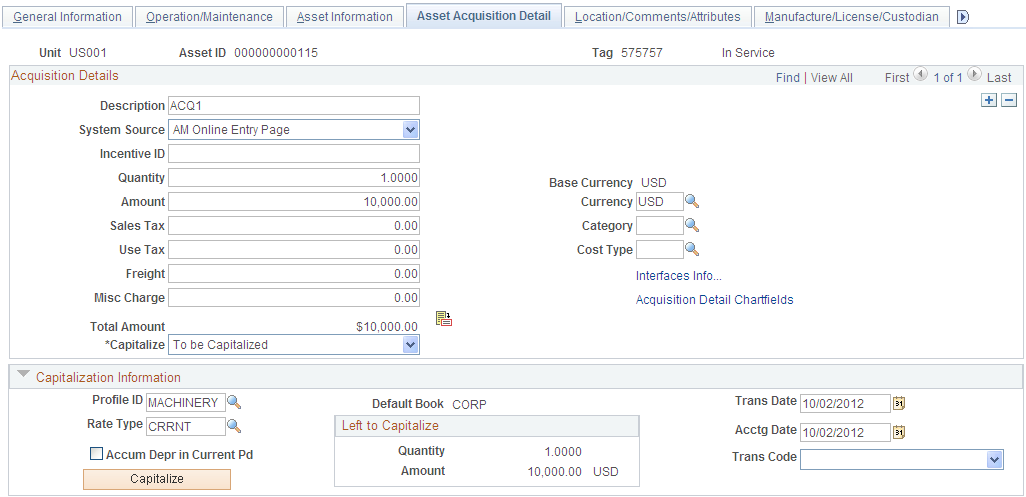This screenshot has height=497, width=1026.
Task: Click the empty Incentive ID field
Action: 294,154
